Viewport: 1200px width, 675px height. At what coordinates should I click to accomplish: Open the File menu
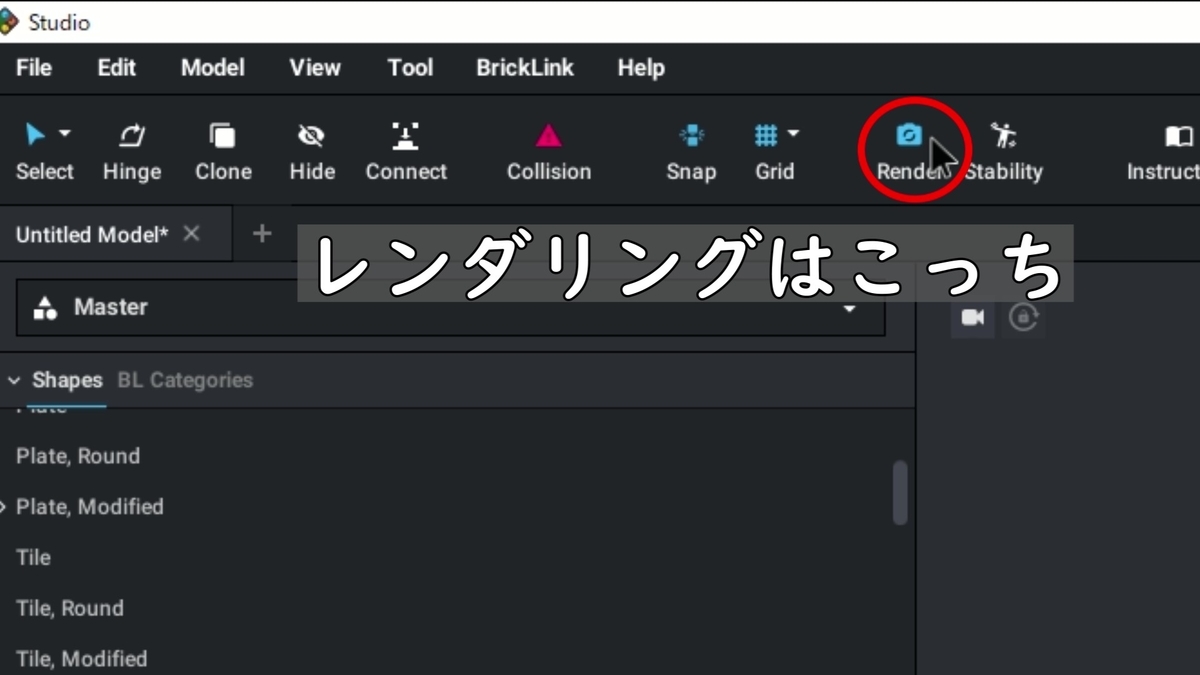(x=34, y=68)
